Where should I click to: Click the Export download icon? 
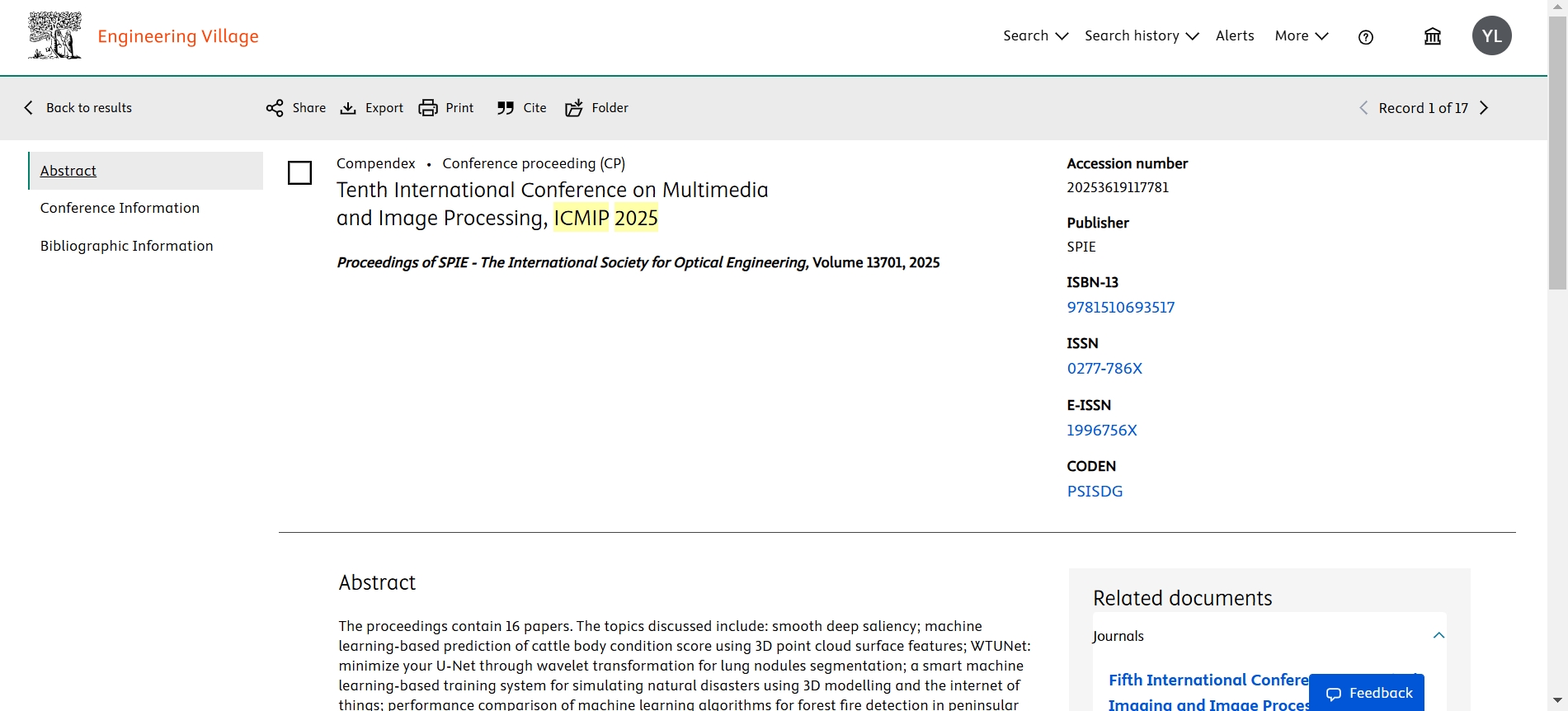(348, 108)
